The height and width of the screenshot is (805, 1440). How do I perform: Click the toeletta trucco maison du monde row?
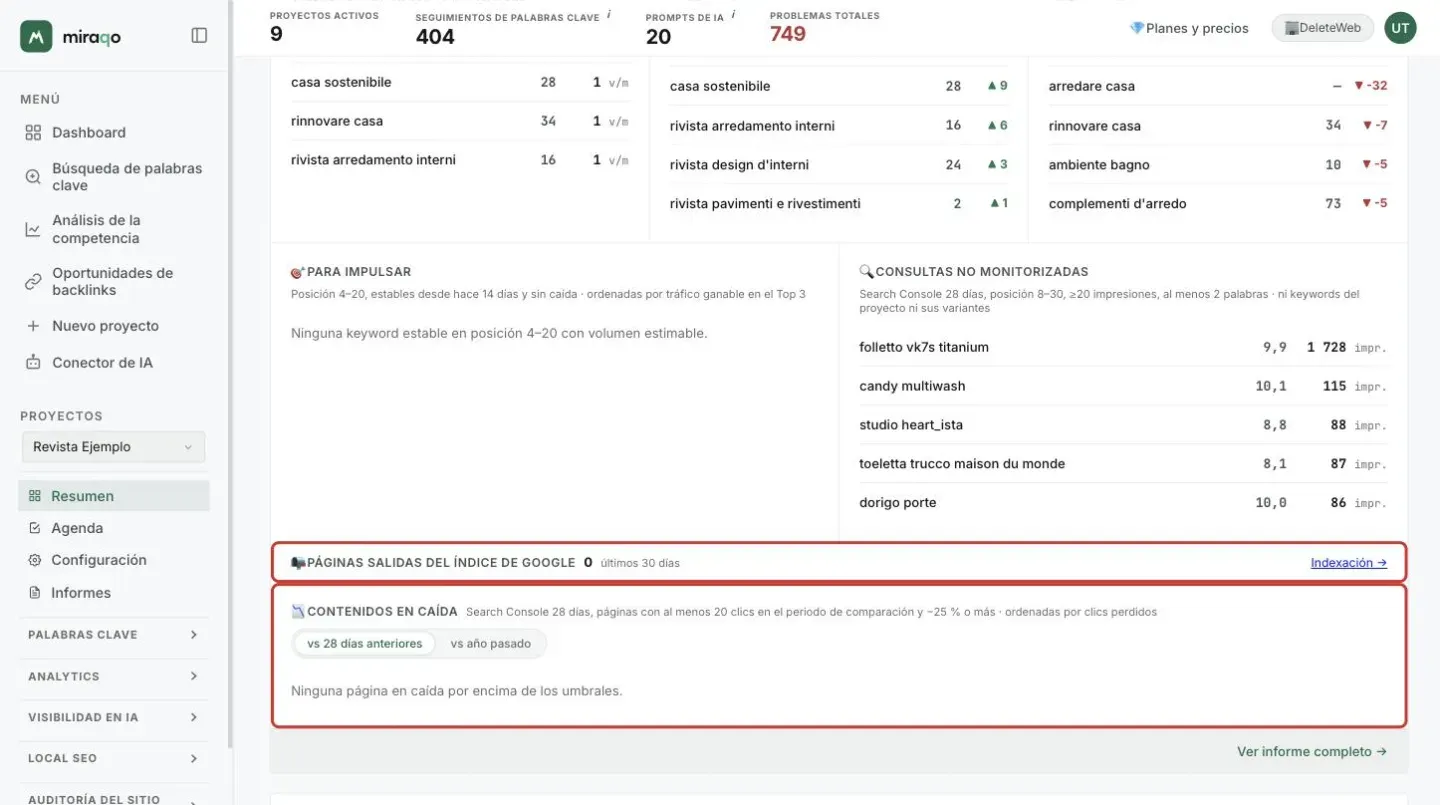coord(1123,464)
